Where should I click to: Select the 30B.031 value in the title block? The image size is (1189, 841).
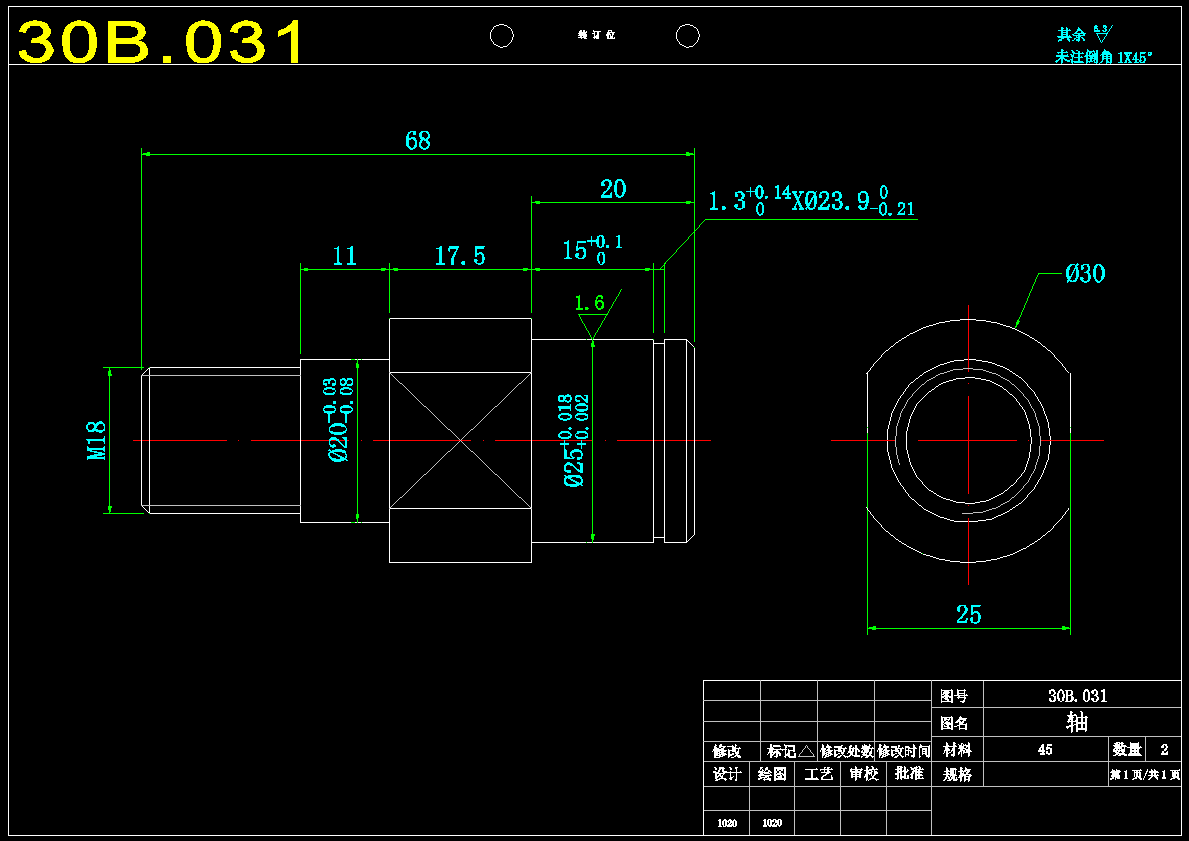(1078, 695)
